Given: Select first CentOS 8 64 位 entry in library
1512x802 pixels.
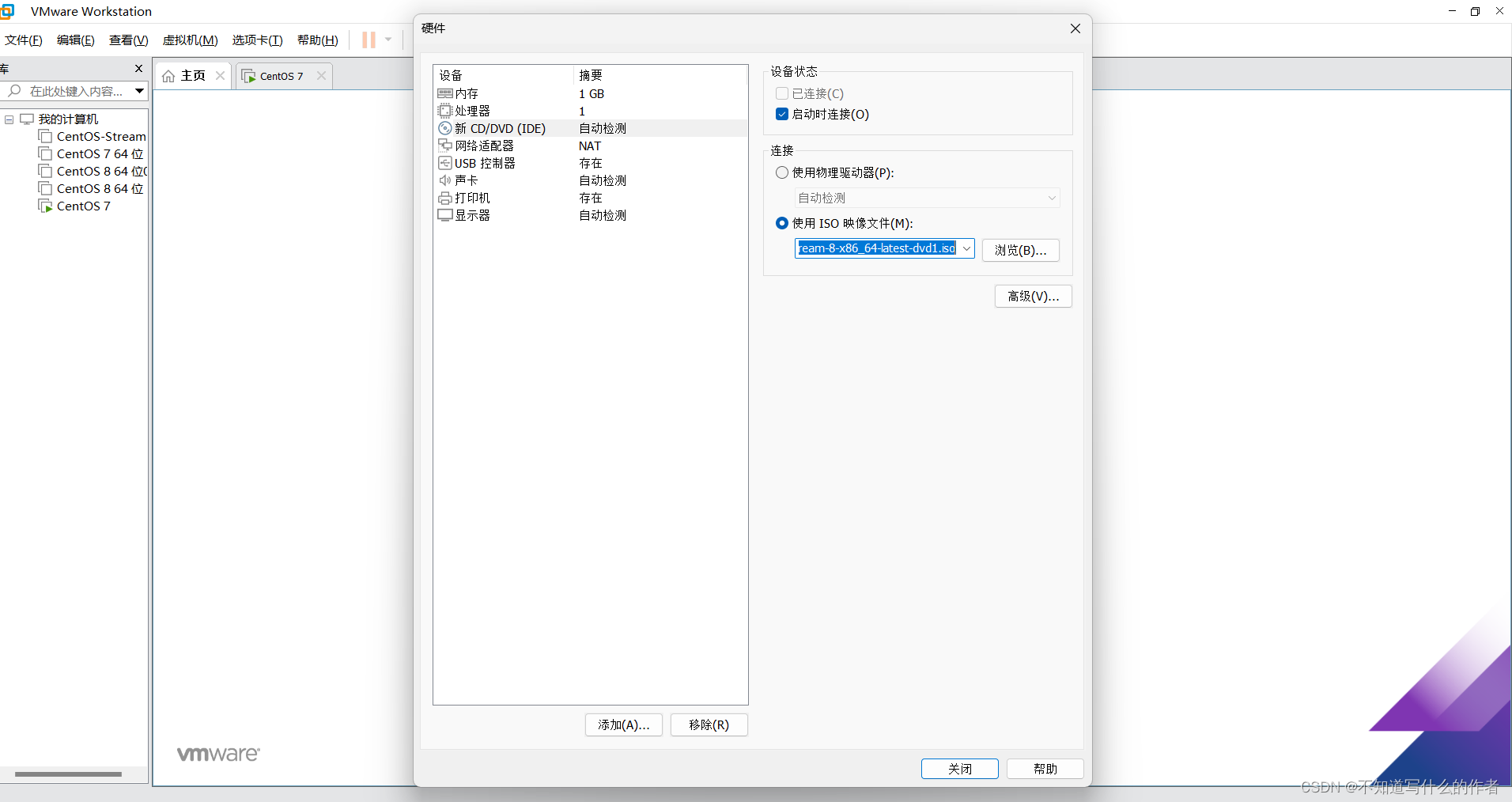Looking at the screenshot, I should pyautogui.click(x=102, y=171).
